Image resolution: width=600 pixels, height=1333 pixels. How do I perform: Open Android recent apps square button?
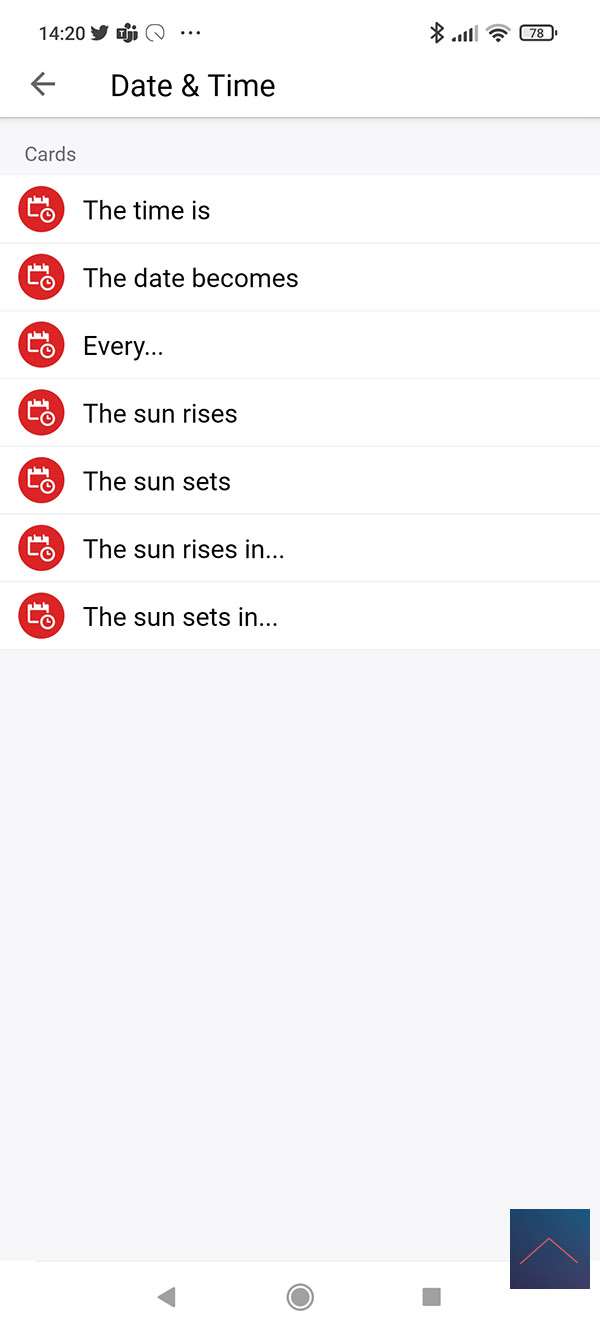click(431, 1297)
